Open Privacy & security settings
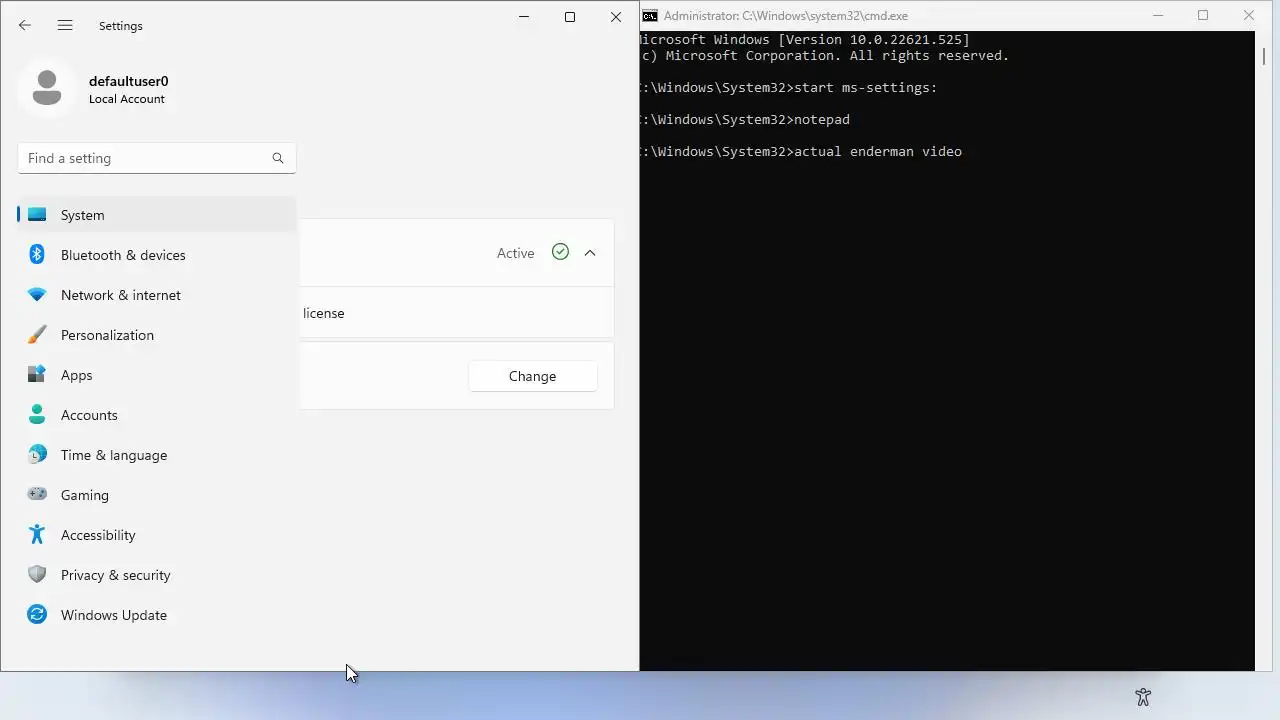 tap(157, 575)
